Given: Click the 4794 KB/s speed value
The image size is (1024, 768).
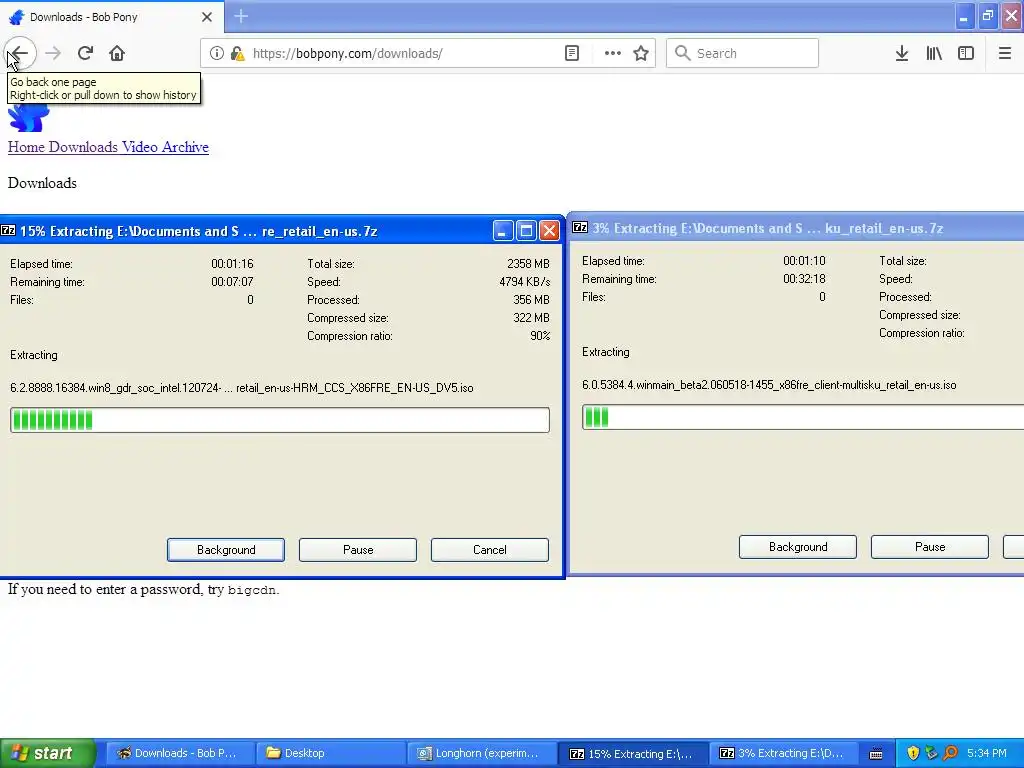Looking at the screenshot, I should click(524, 282).
